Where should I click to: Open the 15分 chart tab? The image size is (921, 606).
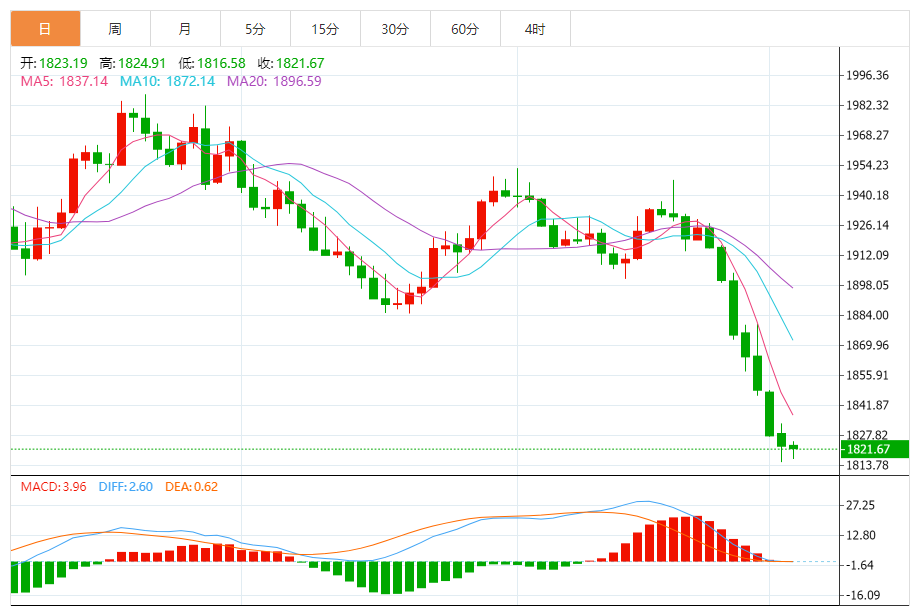[x=325, y=29]
